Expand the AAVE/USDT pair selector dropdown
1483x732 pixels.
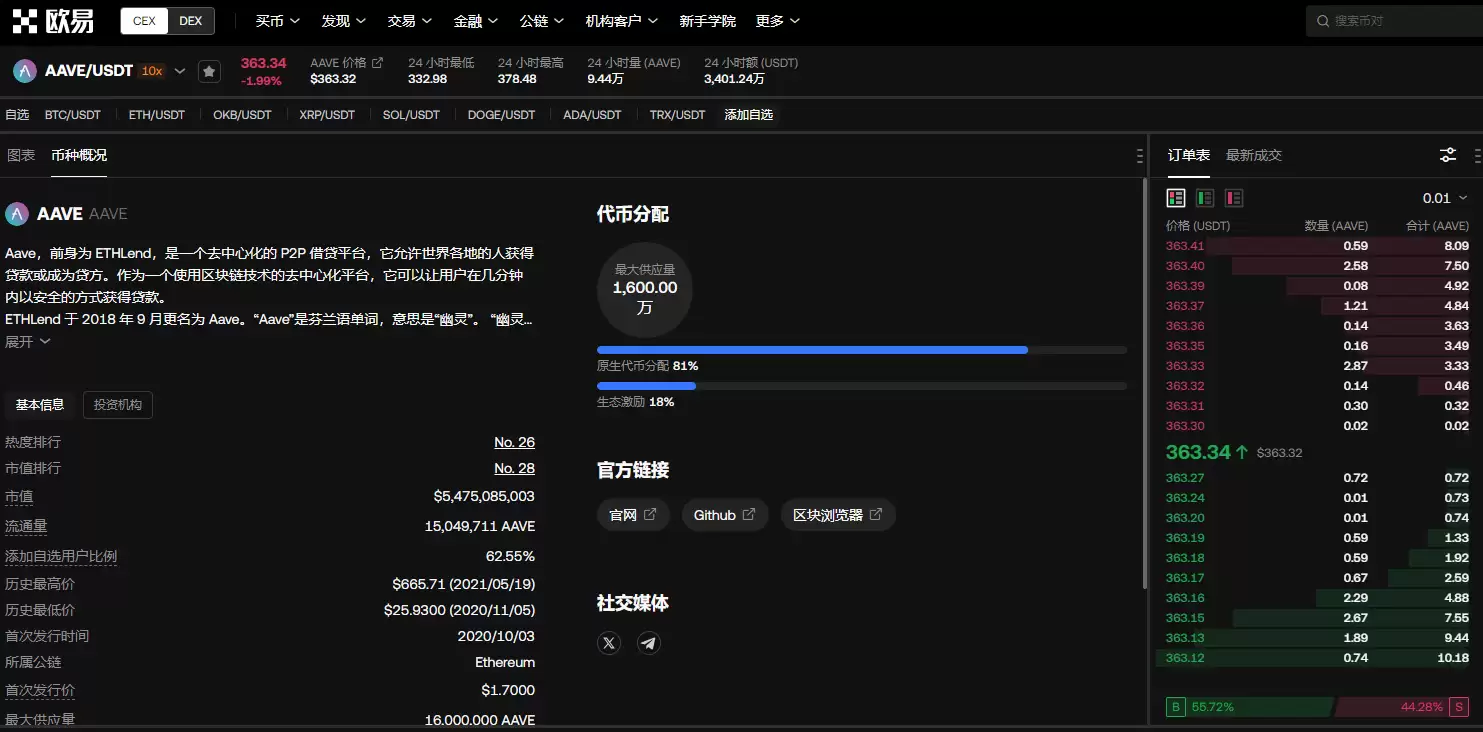coord(180,71)
